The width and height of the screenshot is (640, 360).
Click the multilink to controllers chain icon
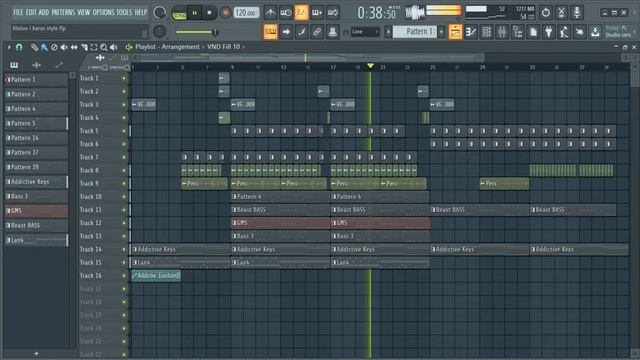(317, 32)
